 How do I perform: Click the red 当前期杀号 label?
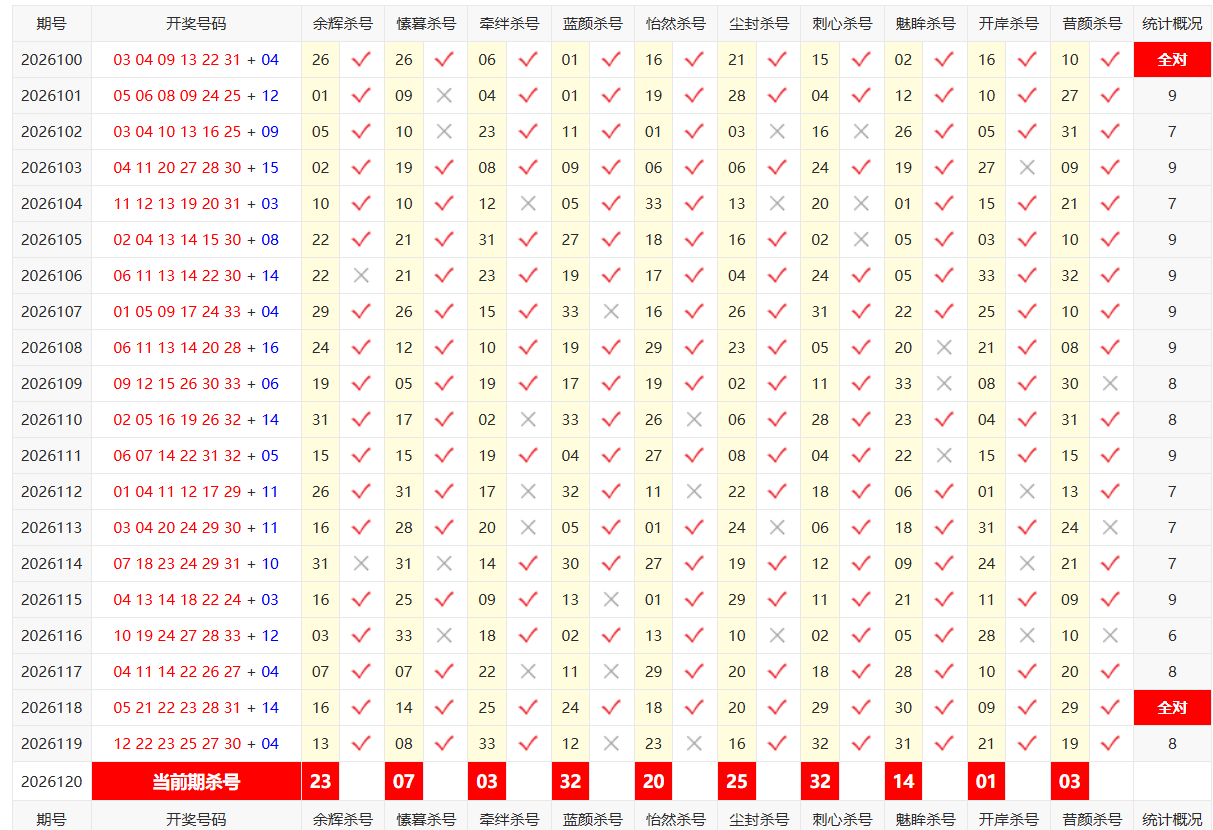(196, 782)
